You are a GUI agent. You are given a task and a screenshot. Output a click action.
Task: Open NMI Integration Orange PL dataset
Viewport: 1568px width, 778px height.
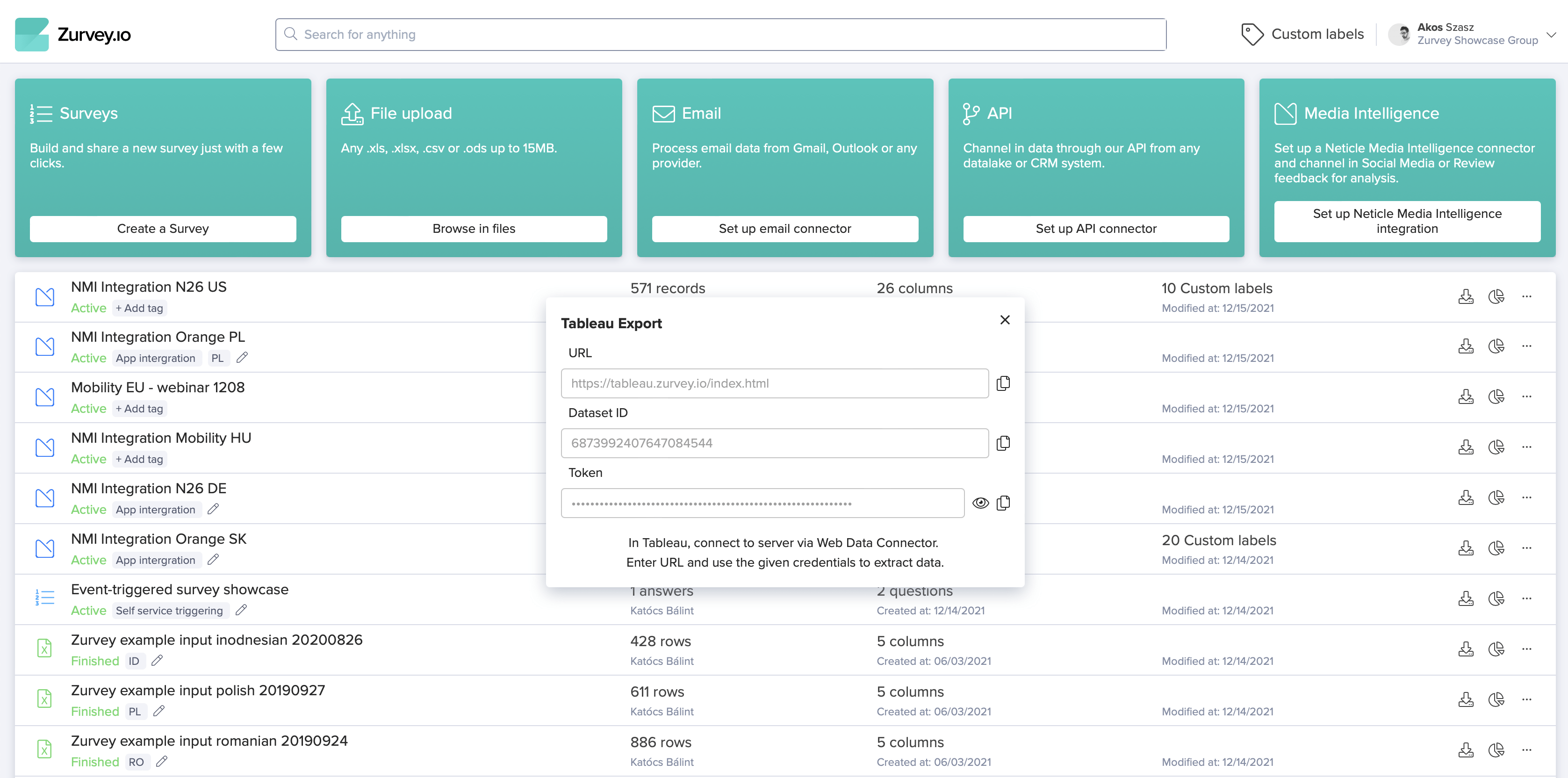pyautogui.click(x=158, y=337)
